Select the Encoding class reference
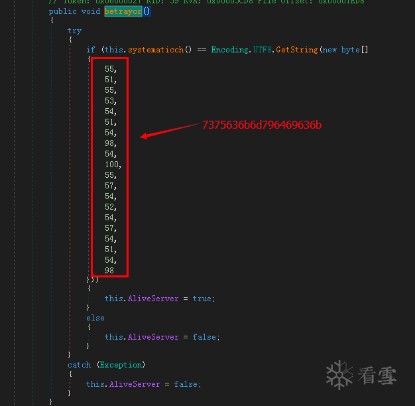This screenshot has height=406, width=415. [230, 50]
